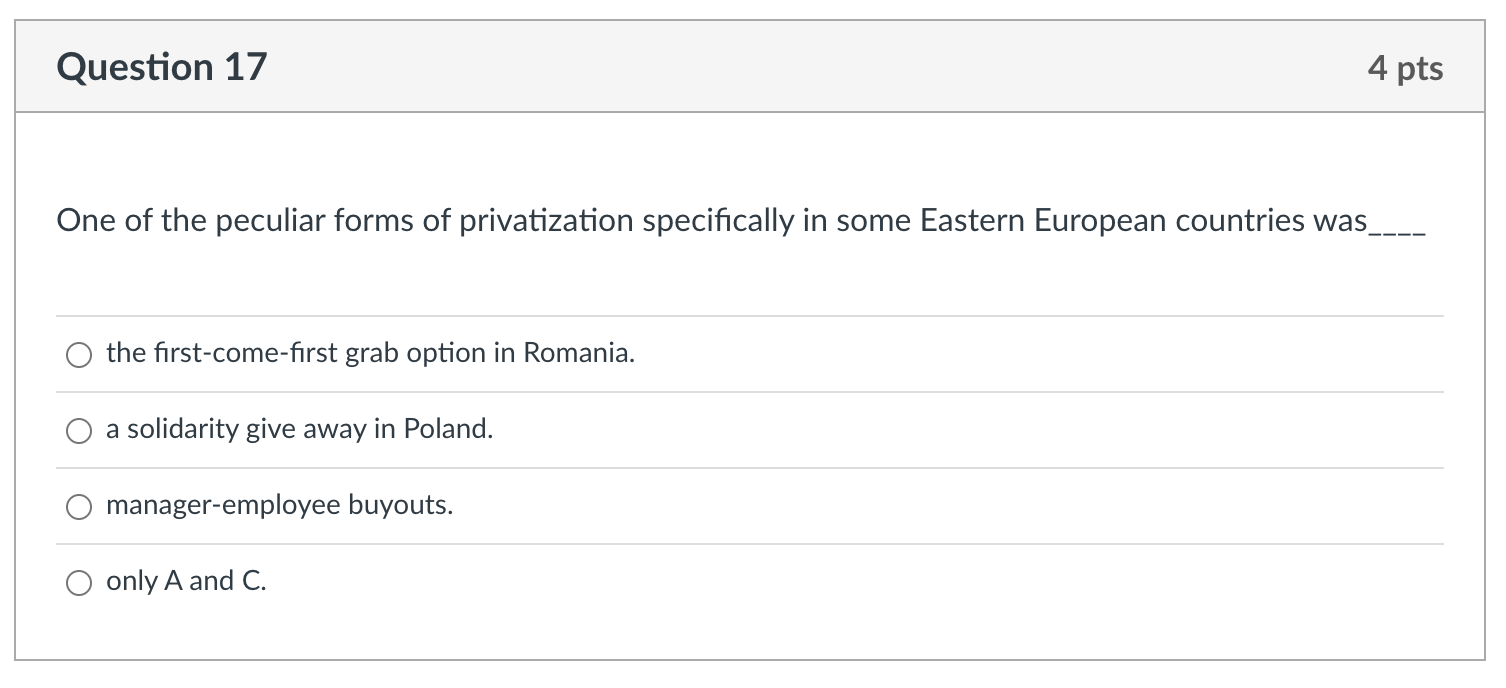Screen dimensions: 1506x688
Task: Click the 'manager-employee buyouts.' answer label
Action: tap(279, 506)
